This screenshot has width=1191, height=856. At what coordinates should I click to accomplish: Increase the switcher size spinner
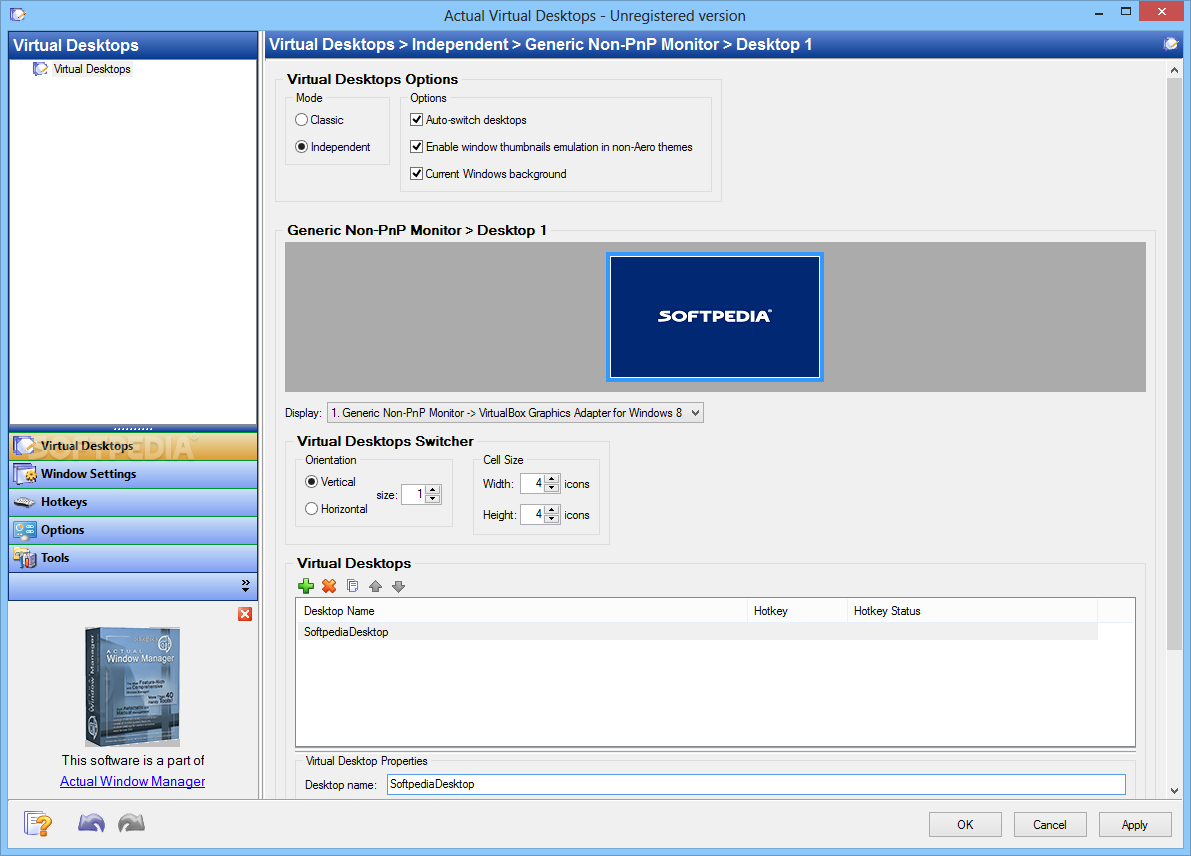click(433, 490)
